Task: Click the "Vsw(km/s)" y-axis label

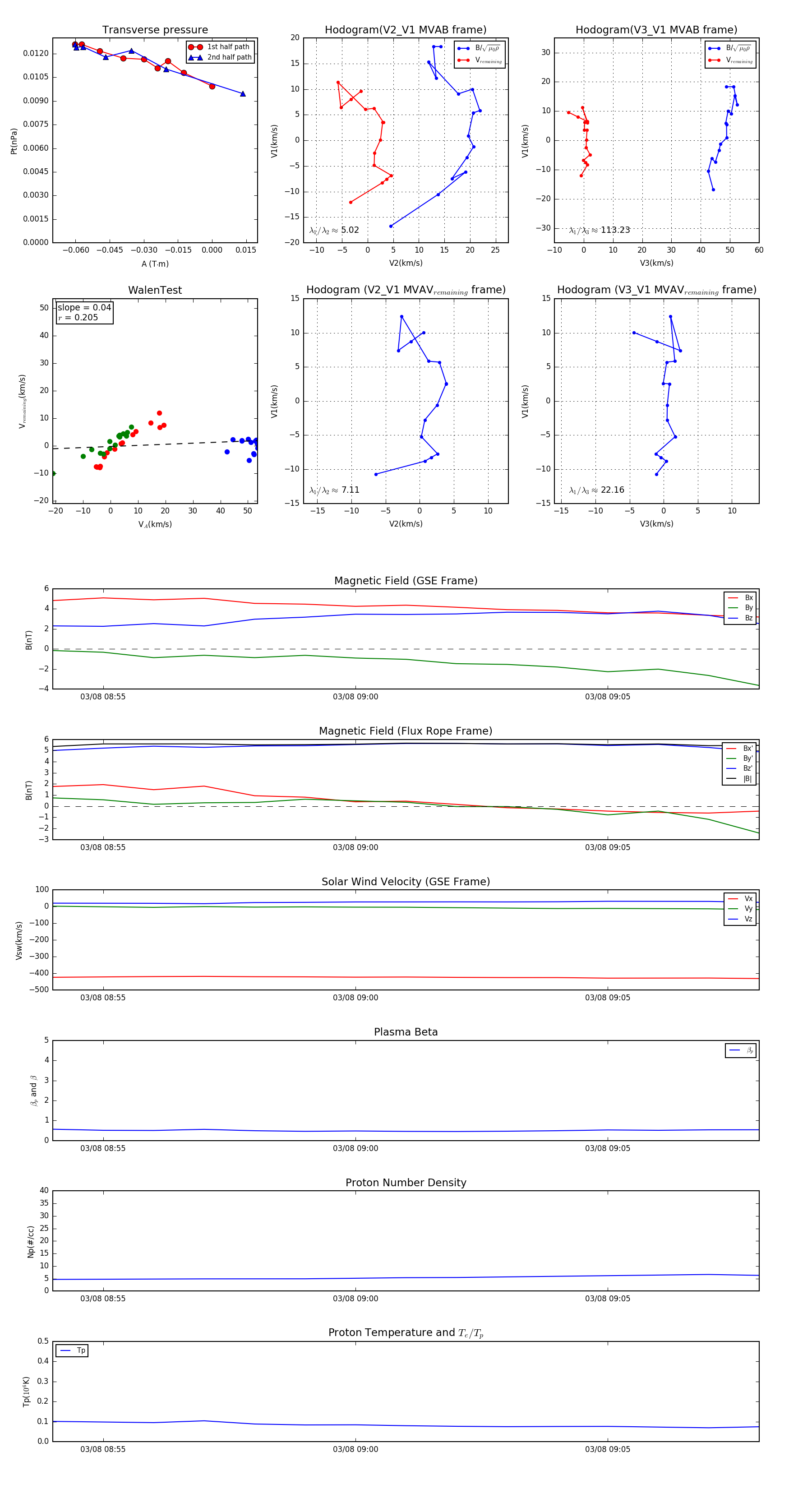Action: [x=19, y=940]
